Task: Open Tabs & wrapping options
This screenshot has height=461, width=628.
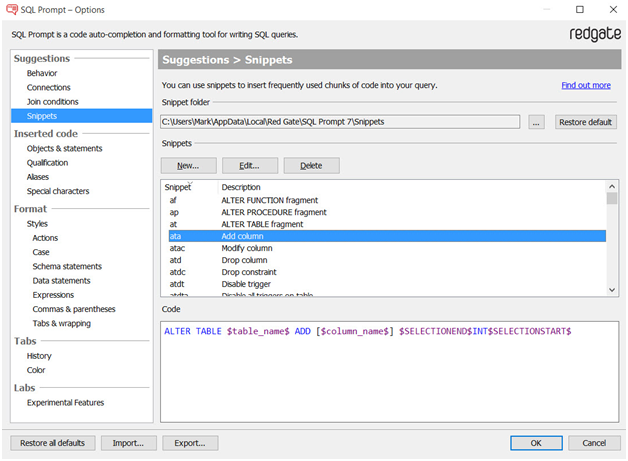Action: (62, 323)
